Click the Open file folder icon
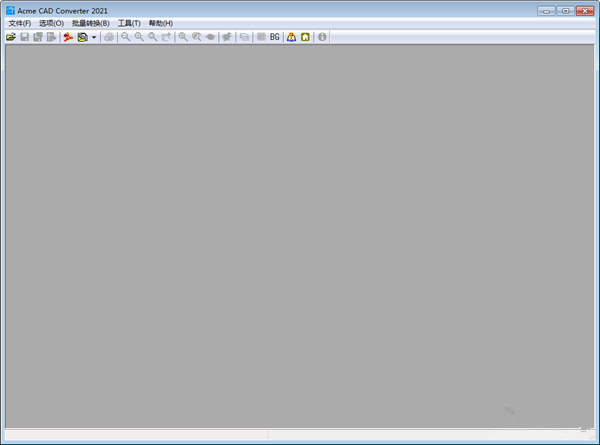This screenshot has width=600, height=445. coord(11,37)
